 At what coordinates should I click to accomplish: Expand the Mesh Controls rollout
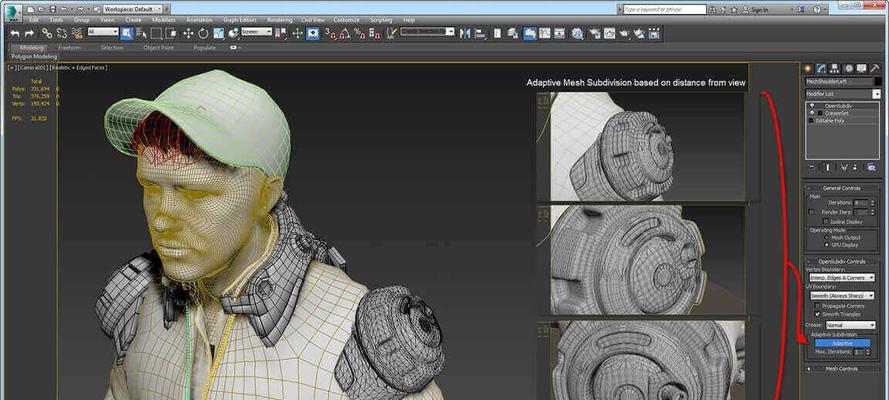[x=841, y=369]
